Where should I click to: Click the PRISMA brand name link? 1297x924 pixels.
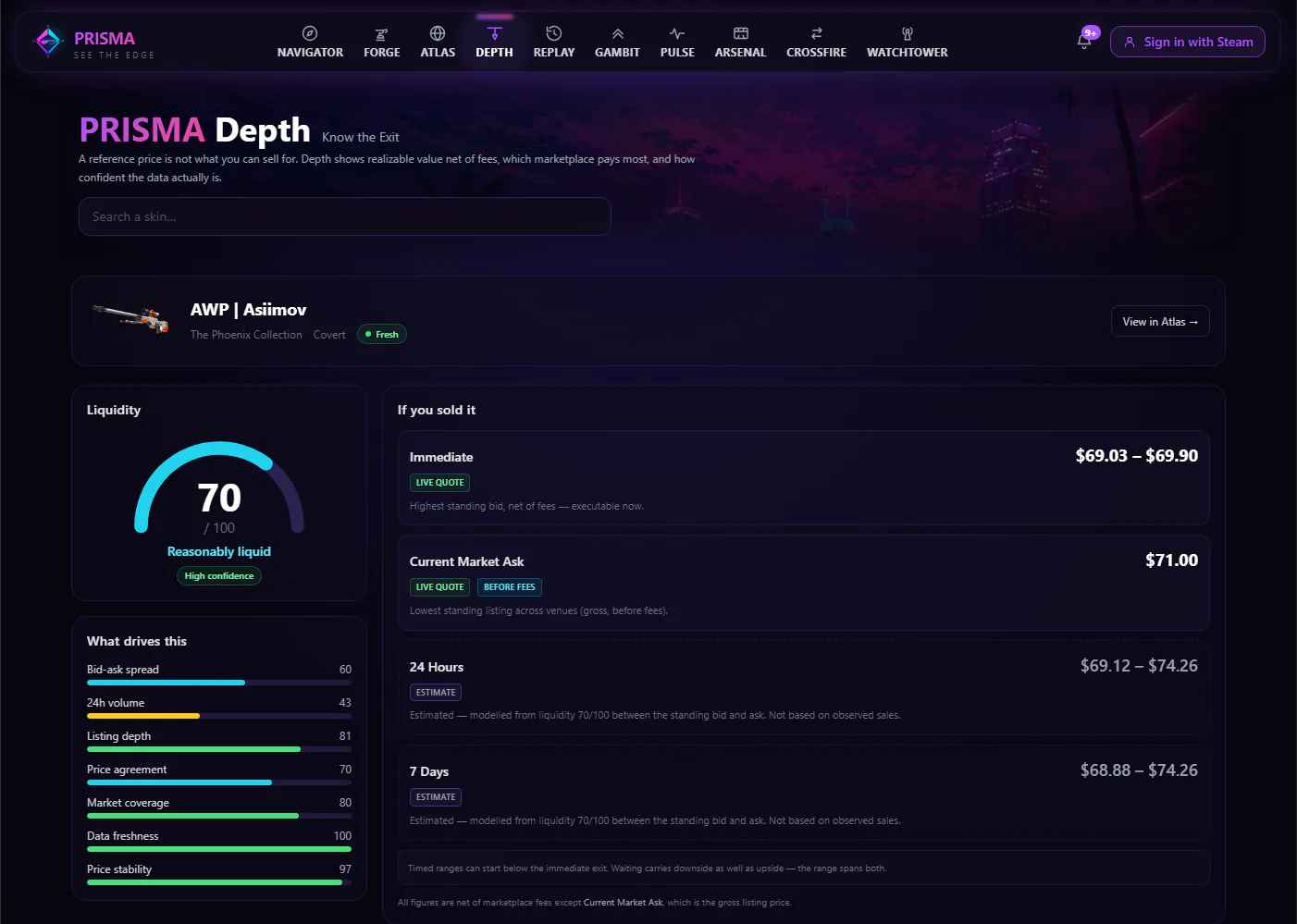tap(105, 39)
